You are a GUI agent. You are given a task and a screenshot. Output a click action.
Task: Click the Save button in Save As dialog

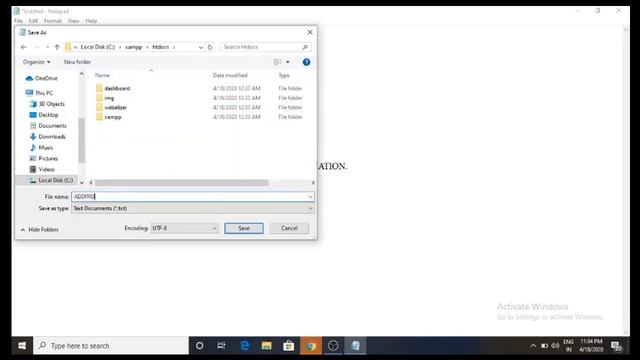pyautogui.click(x=244, y=228)
